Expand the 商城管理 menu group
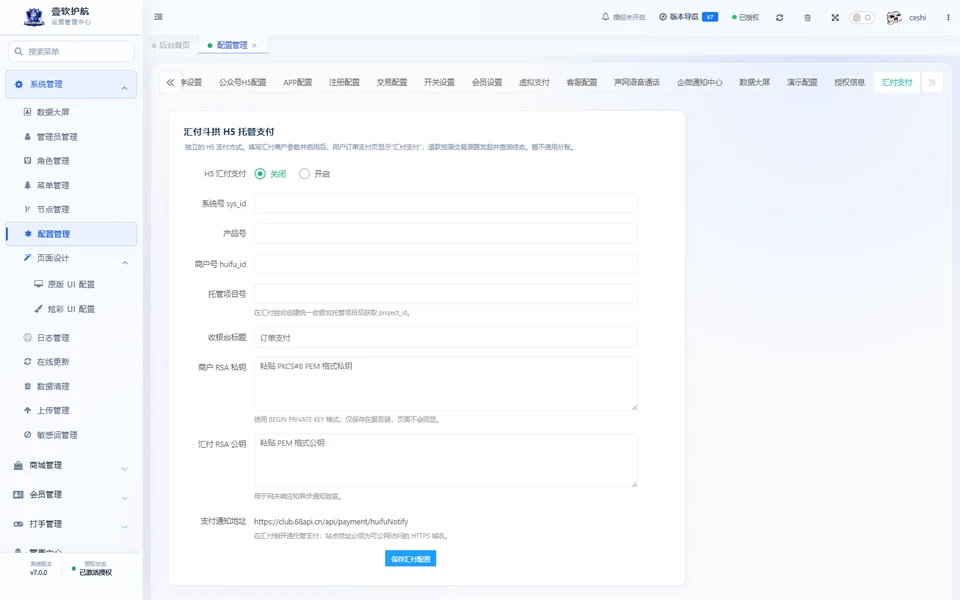This screenshot has width=960, height=600. pyautogui.click(x=71, y=466)
